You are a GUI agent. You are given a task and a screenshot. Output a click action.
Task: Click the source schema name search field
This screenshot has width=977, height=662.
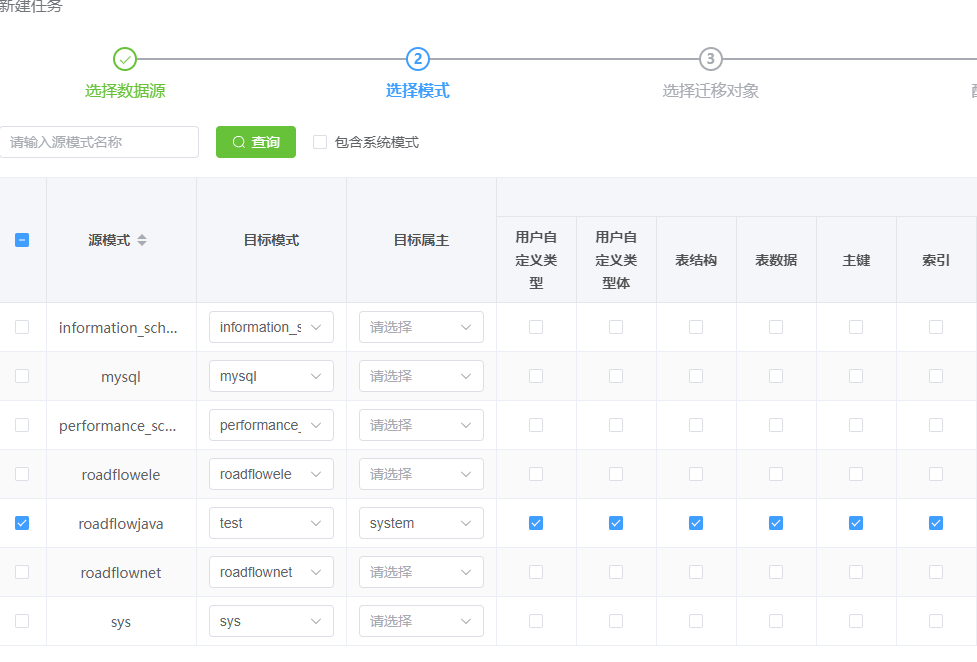click(x=99, y=142)
